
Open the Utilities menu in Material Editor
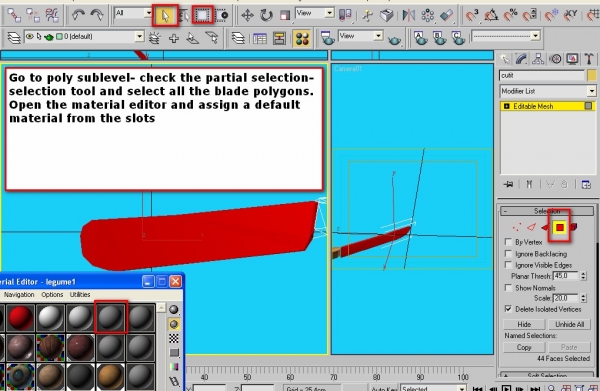click(80, 295)
